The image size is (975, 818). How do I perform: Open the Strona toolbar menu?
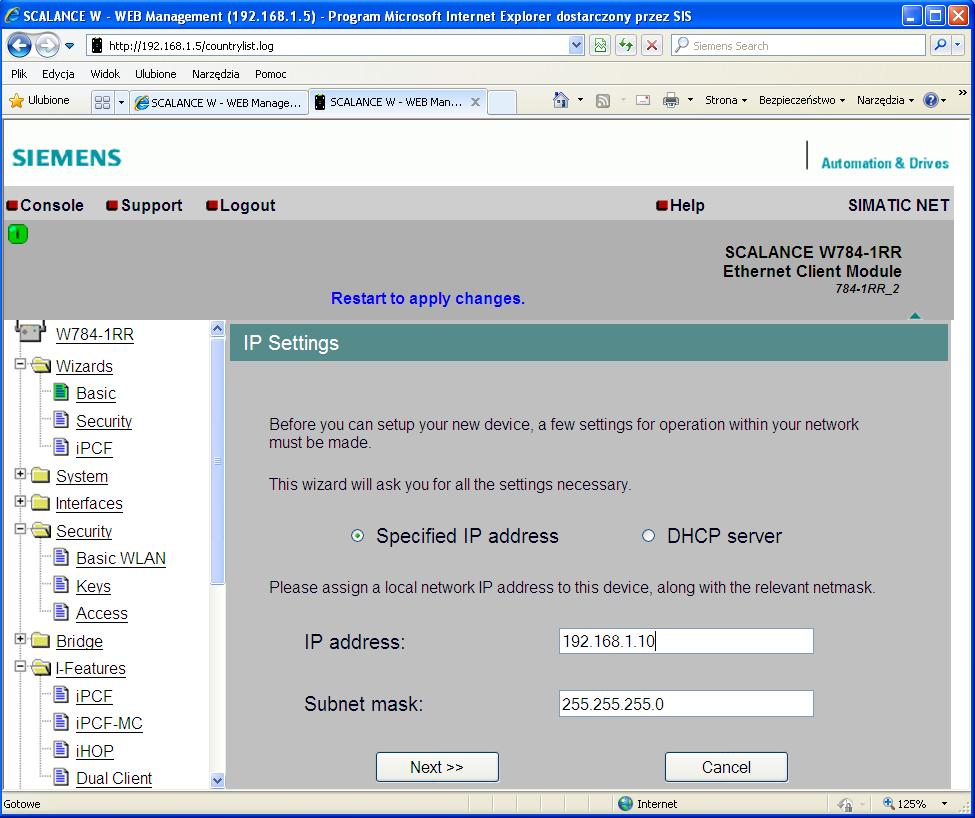click(726, 100)
